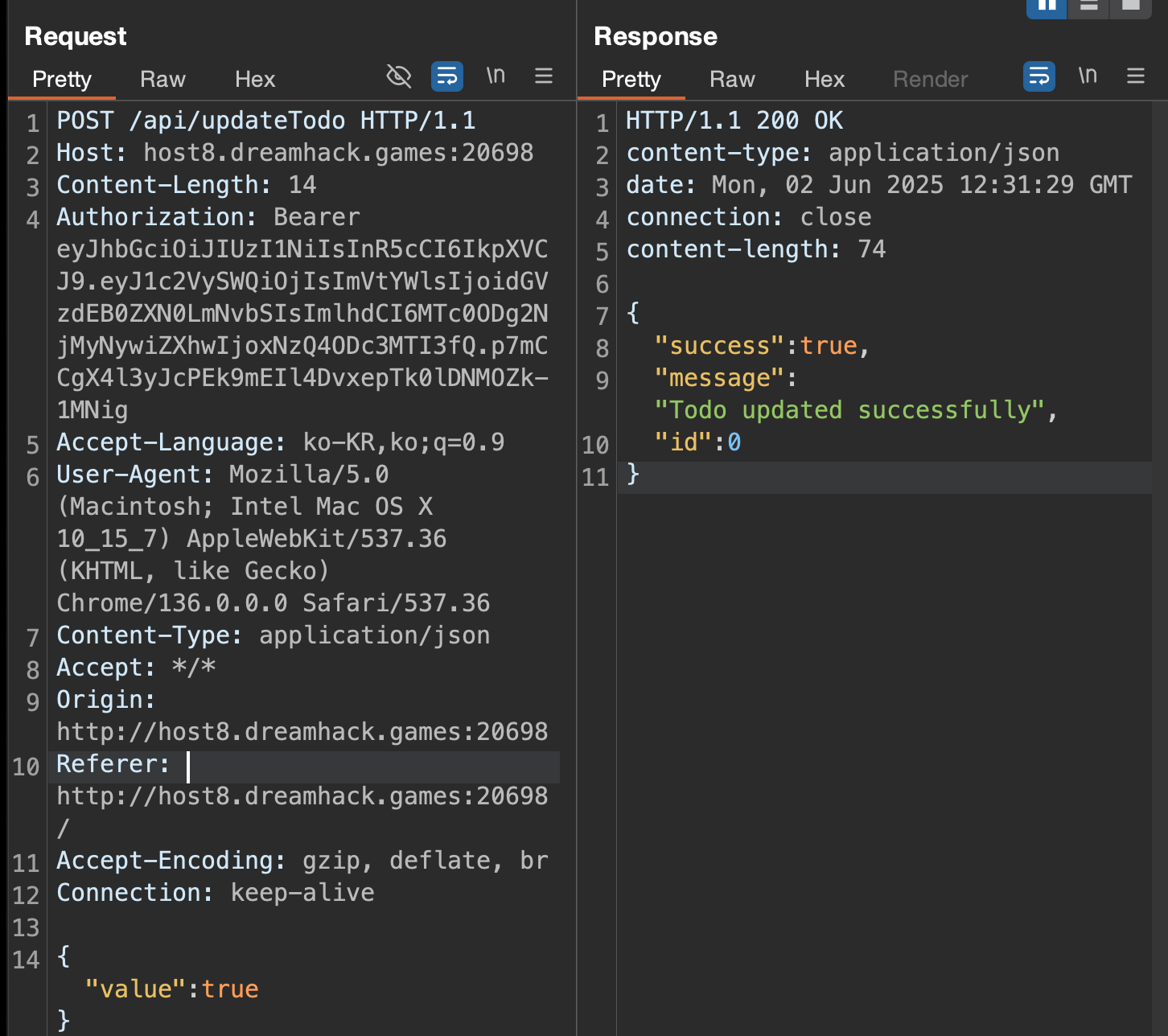Screen dimensions: 1168x1036
Task: Open Response panel hamburger options menu
Action: click(x=1136, y=76)
